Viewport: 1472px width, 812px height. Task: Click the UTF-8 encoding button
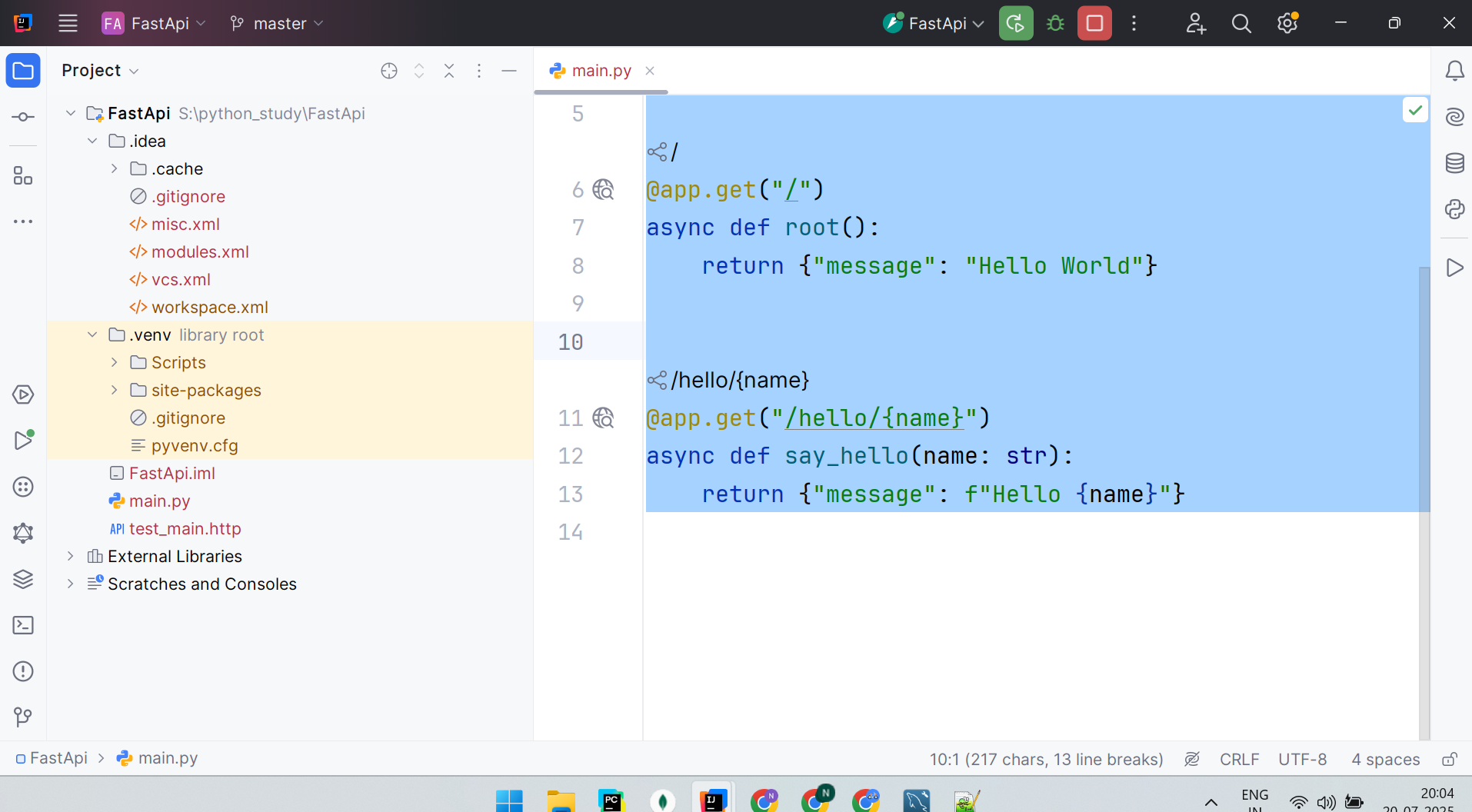[x=1302, y=760]
